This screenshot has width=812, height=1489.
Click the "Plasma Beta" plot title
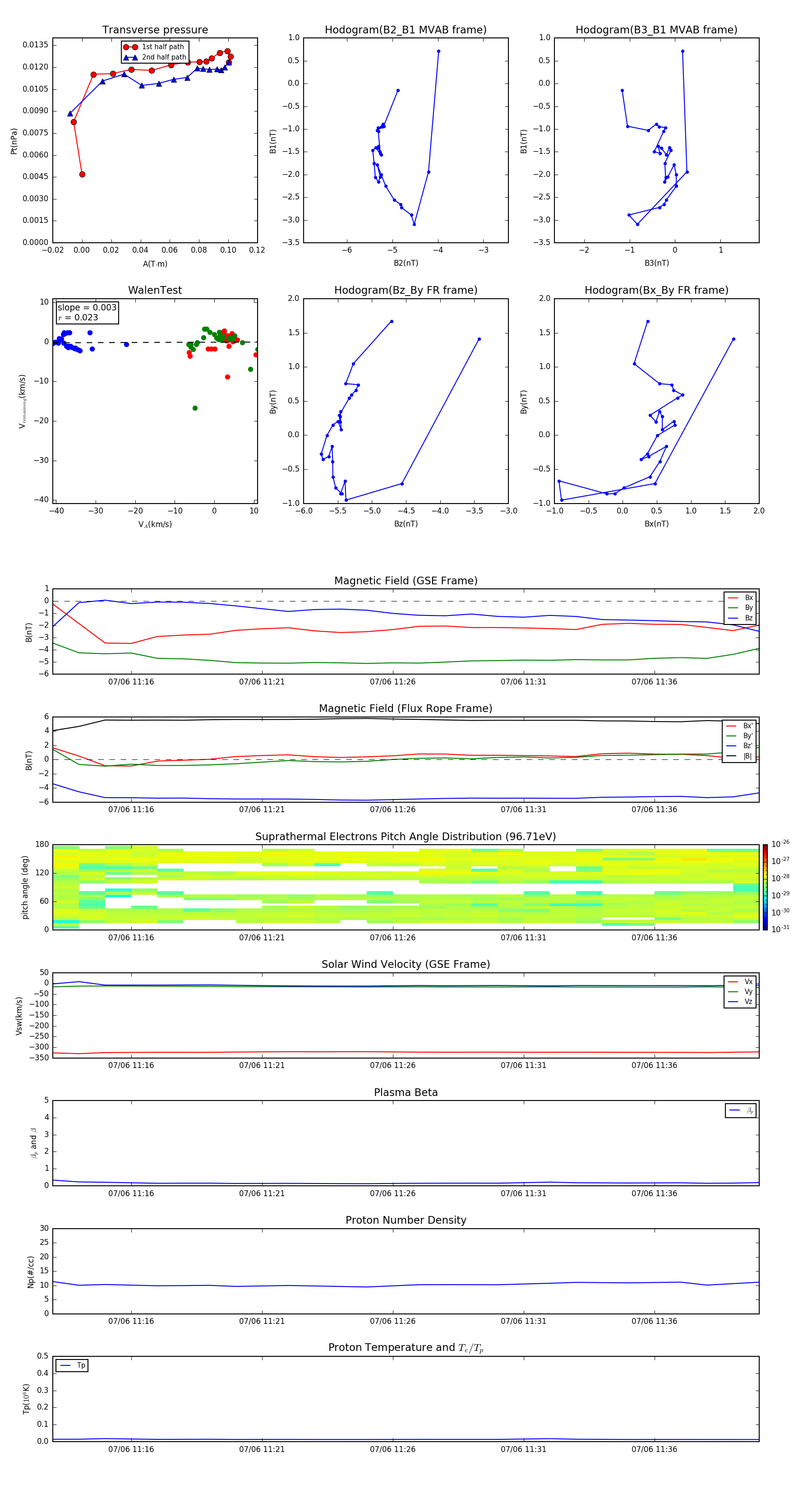[406, 1092]
